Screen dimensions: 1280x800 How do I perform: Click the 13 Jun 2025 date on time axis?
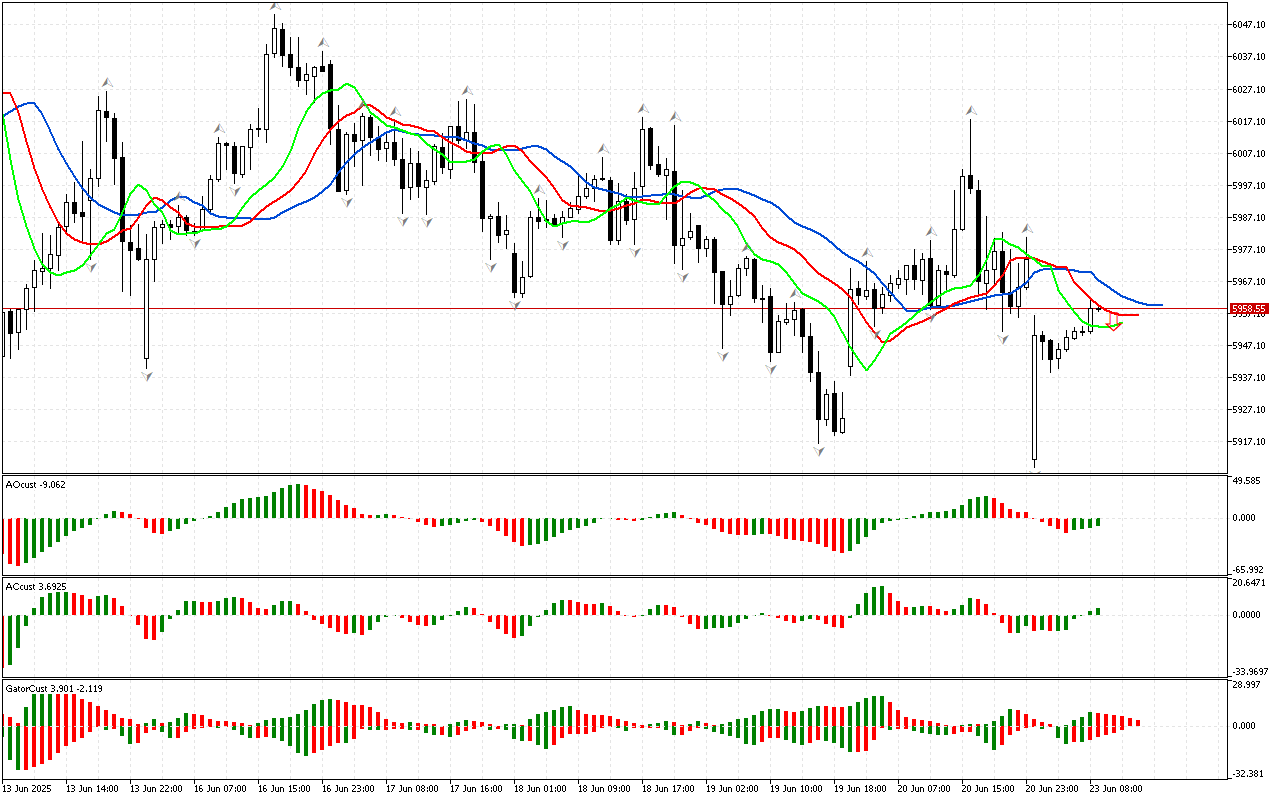[28, 788]
